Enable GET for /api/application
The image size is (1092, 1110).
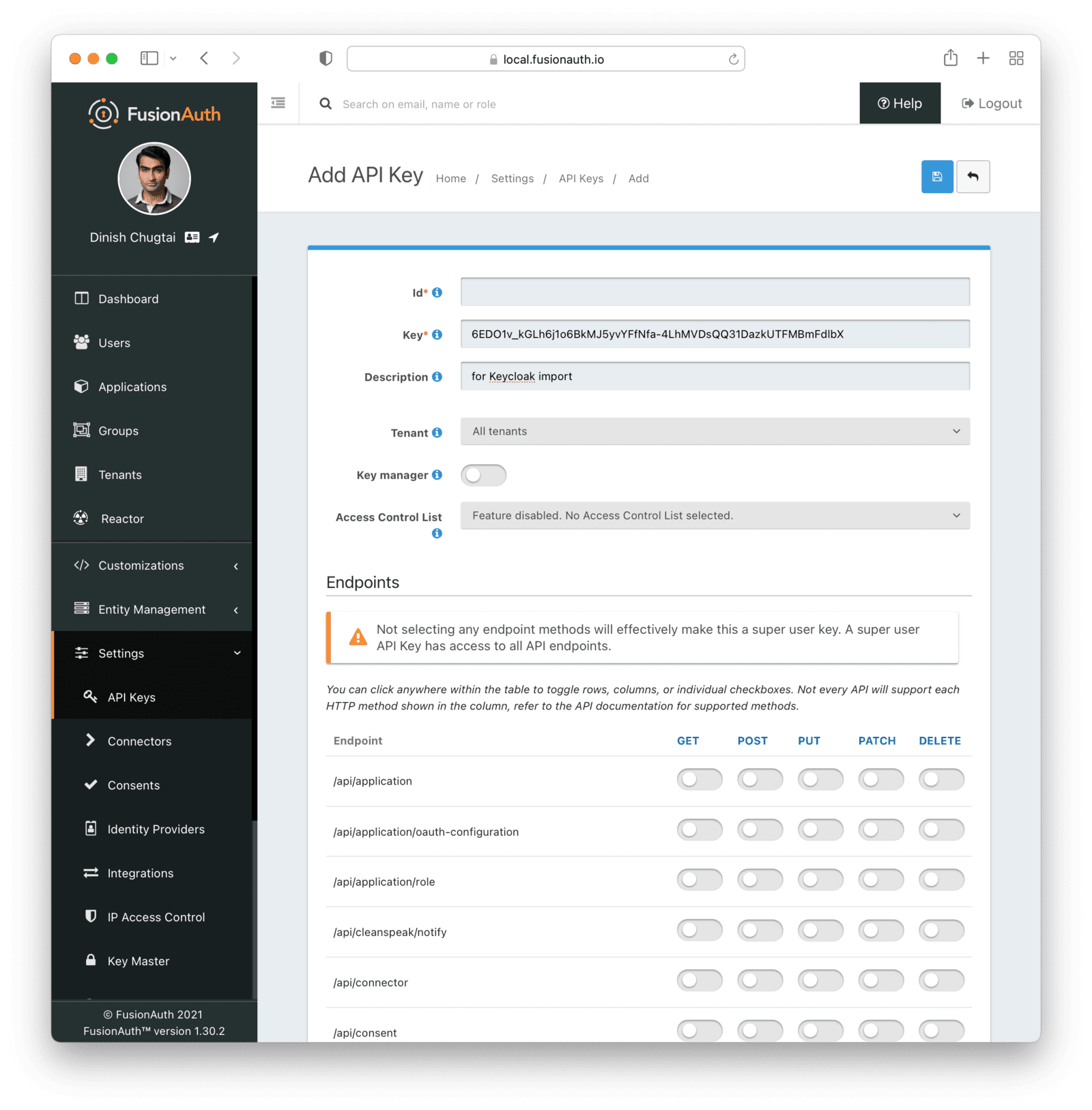pyautogui.click(x=700, y=779)
